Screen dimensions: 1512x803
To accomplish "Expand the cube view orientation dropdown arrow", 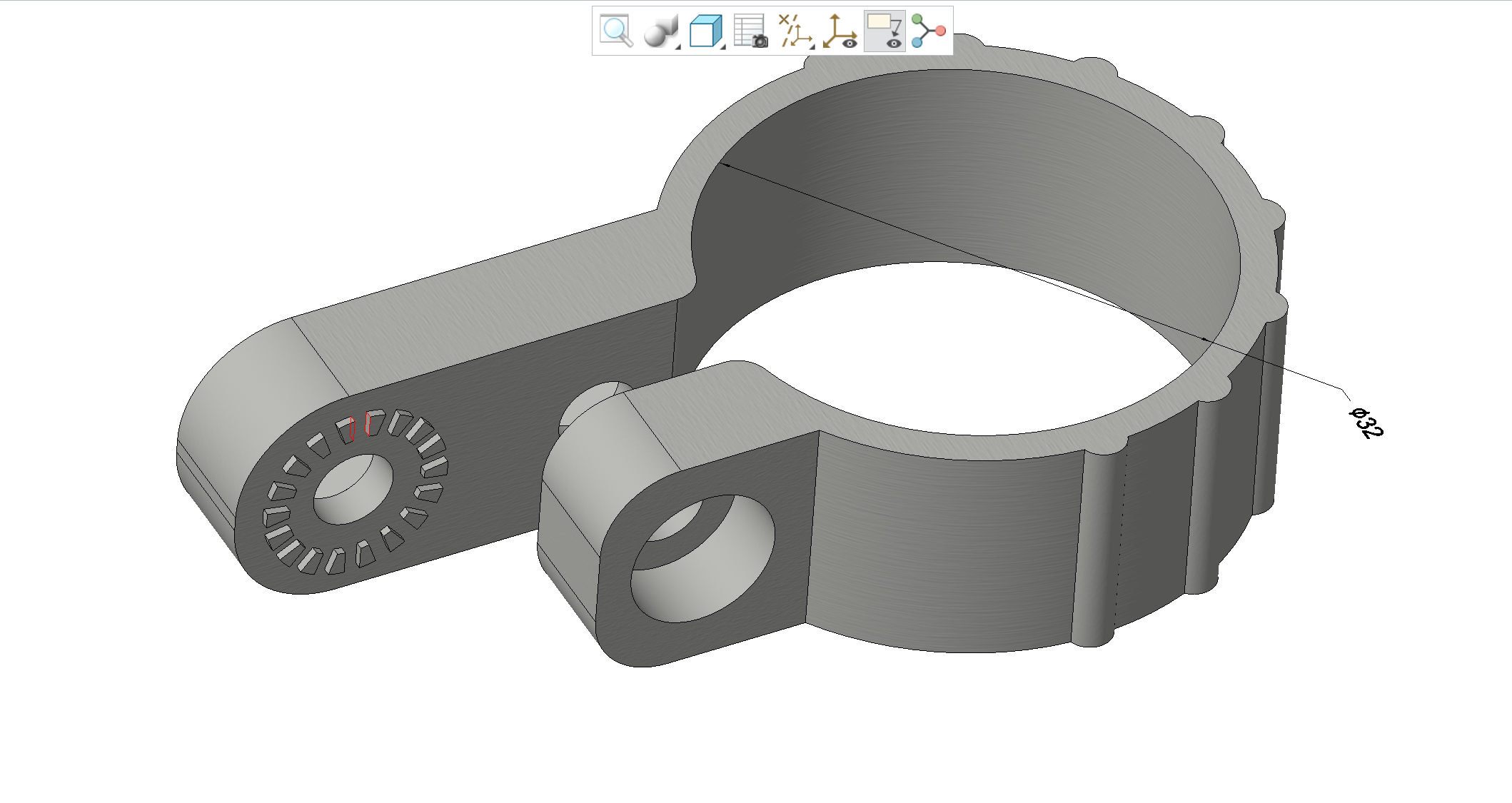I will pyautogui.click(x=722, y=46).
